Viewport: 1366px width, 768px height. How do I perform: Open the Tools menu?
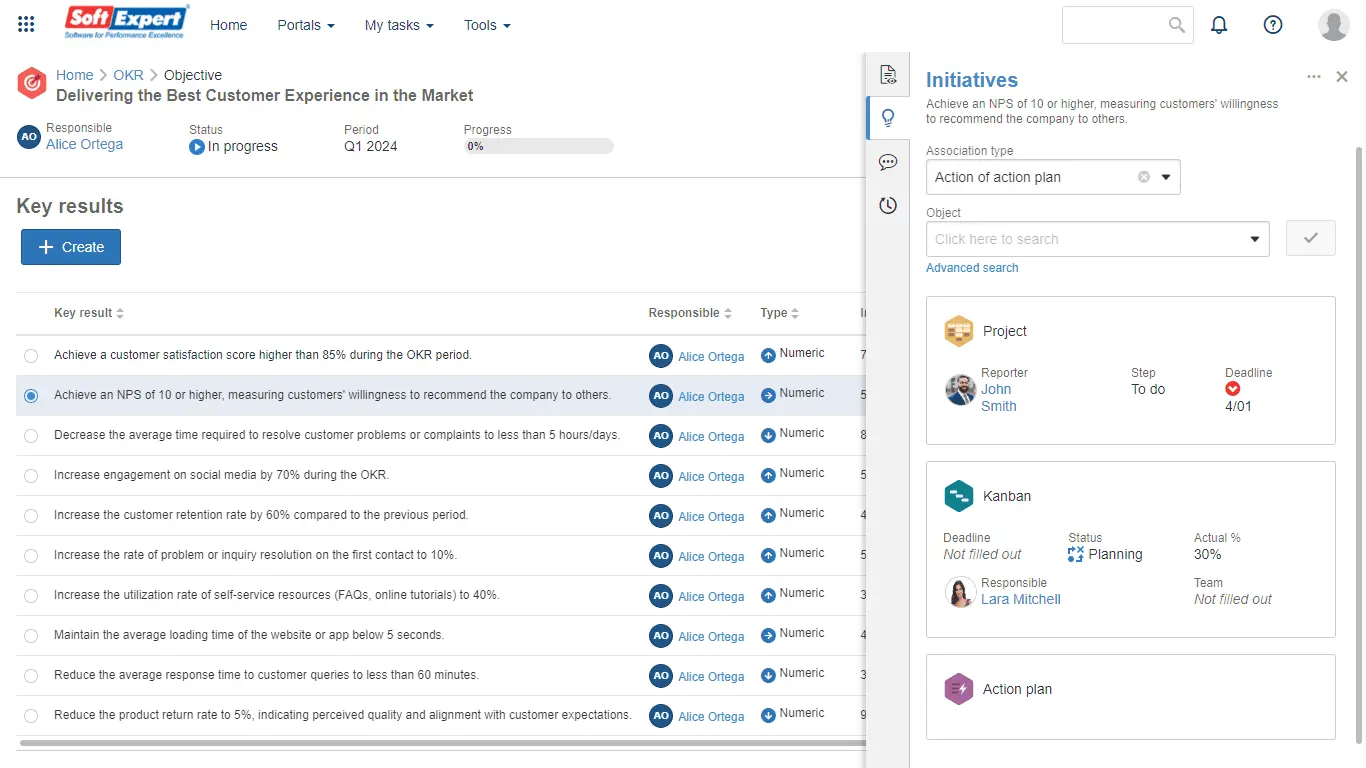coord(487,25)
